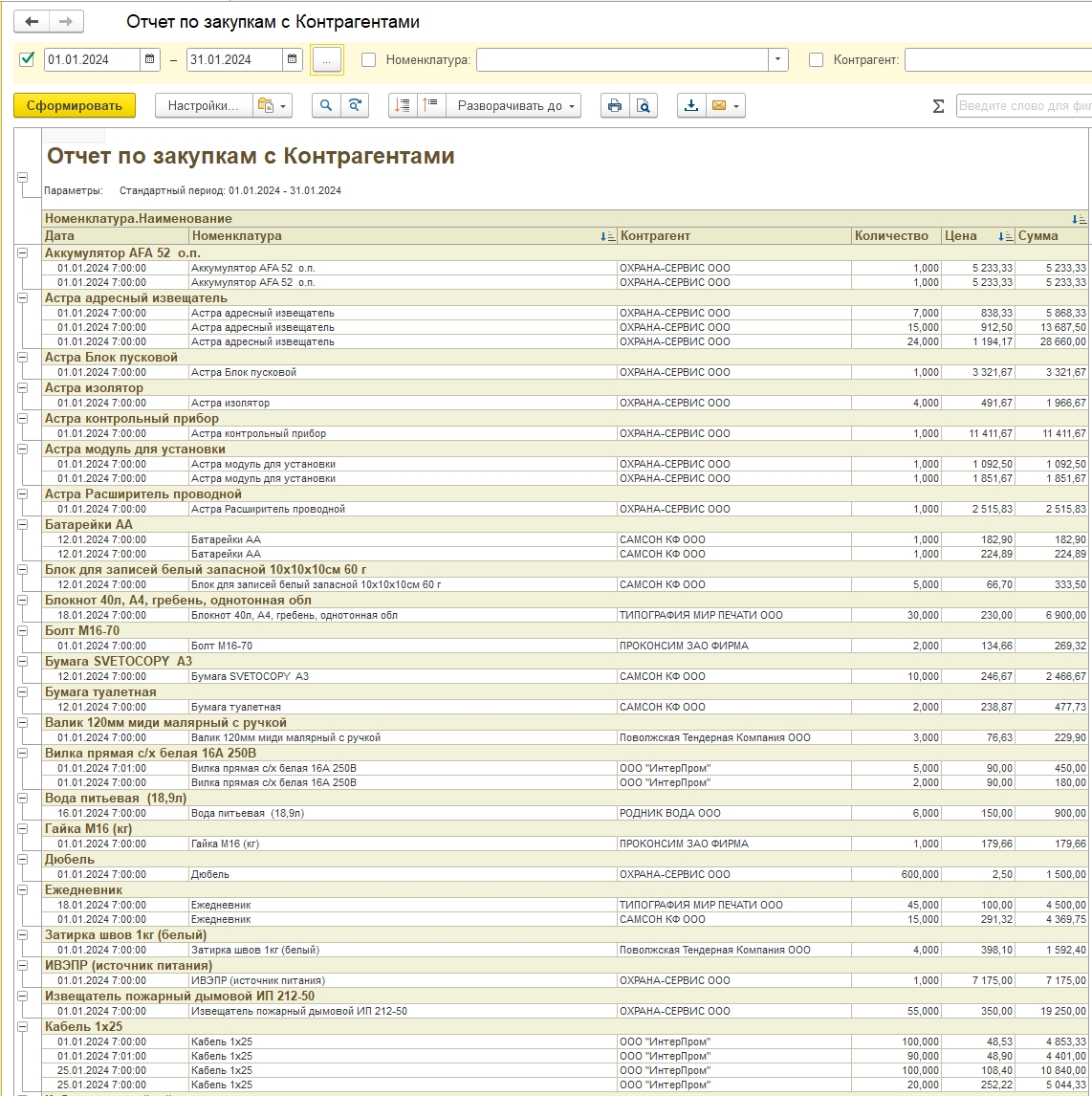Click the Сформировать button
This screenshot has height=1096, width=1092.
[x=74, y=105]
